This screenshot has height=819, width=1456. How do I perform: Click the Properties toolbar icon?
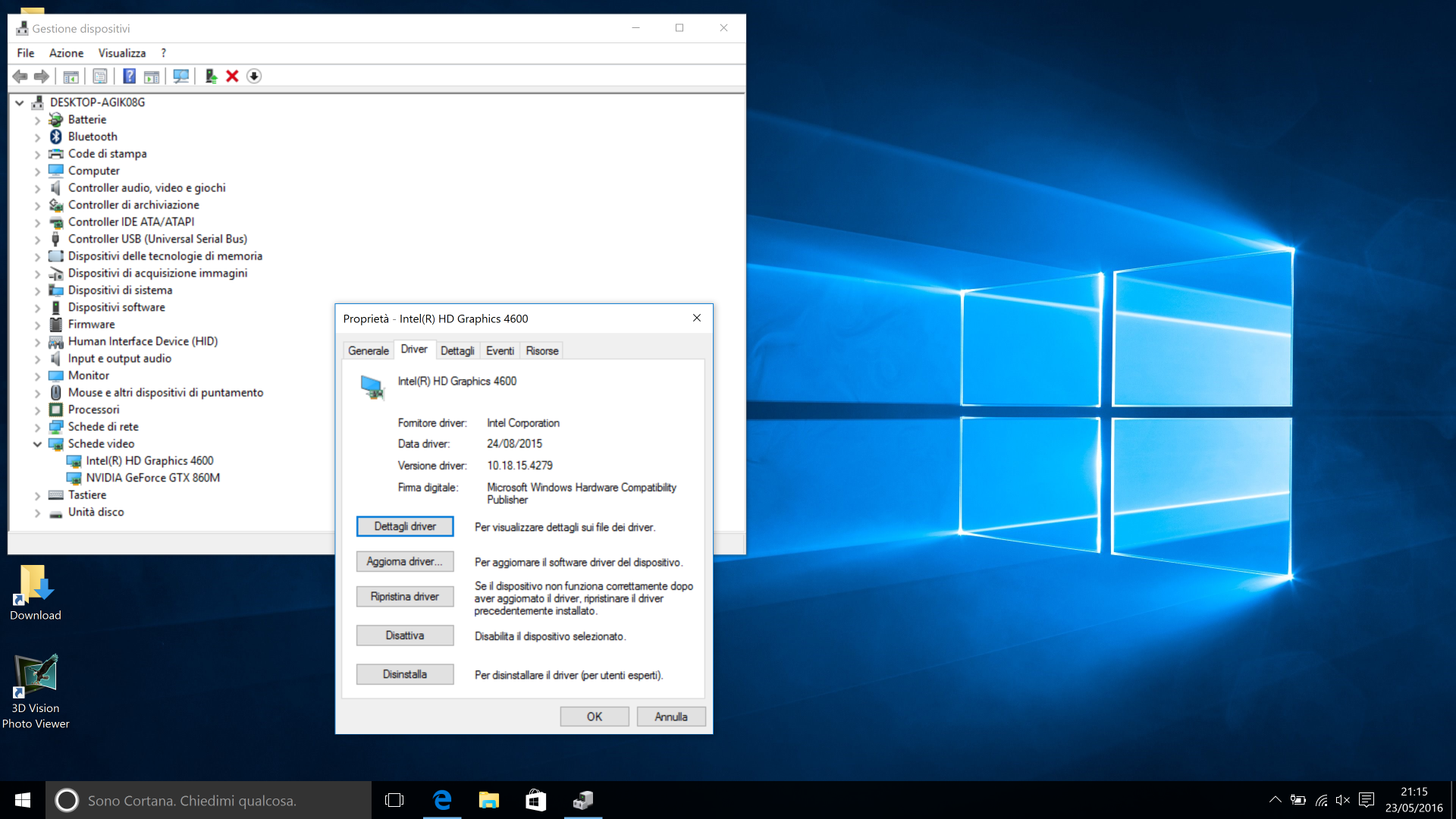(100, 76)
